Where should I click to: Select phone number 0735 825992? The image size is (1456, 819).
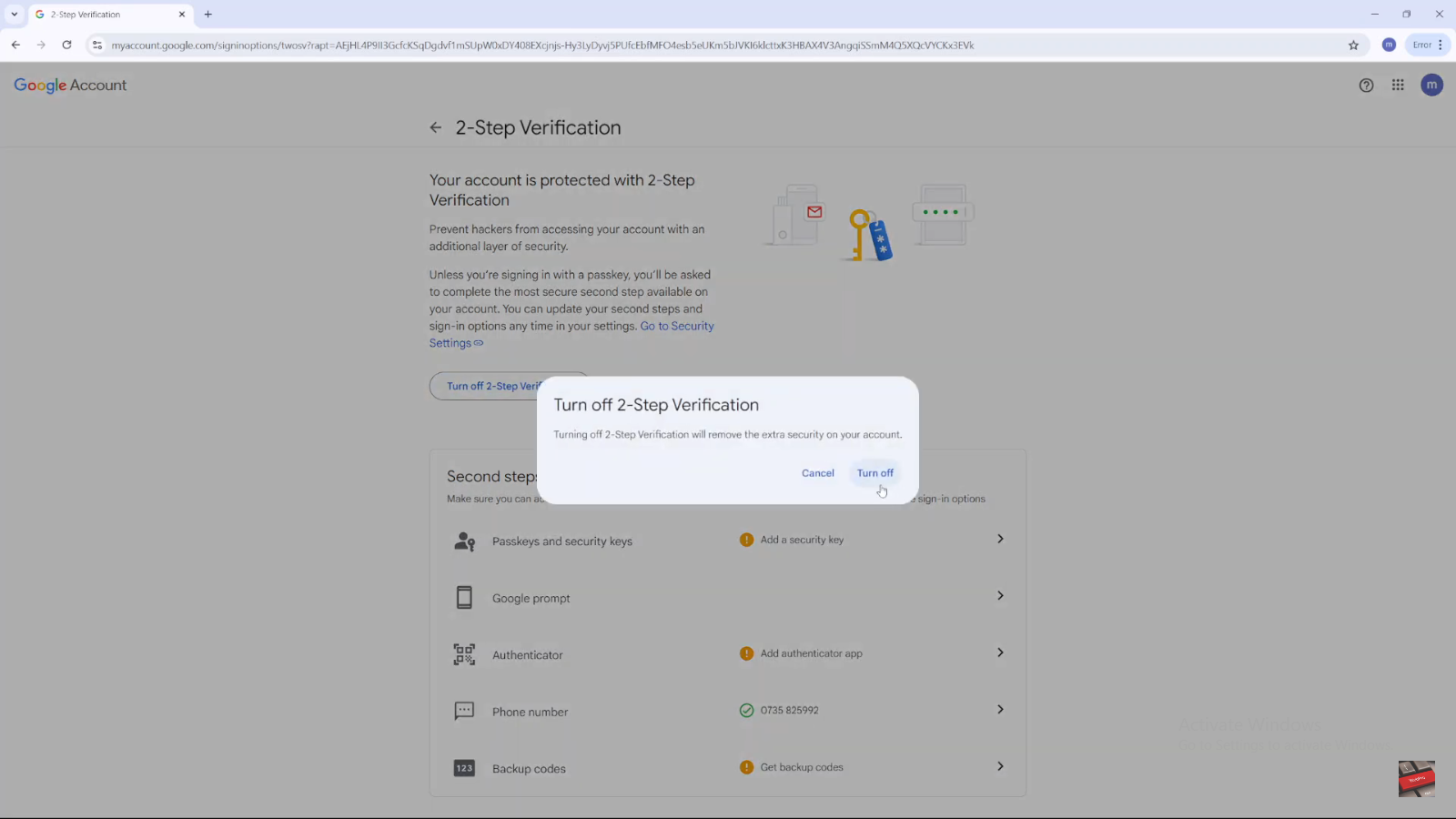[x=789, y=710]
